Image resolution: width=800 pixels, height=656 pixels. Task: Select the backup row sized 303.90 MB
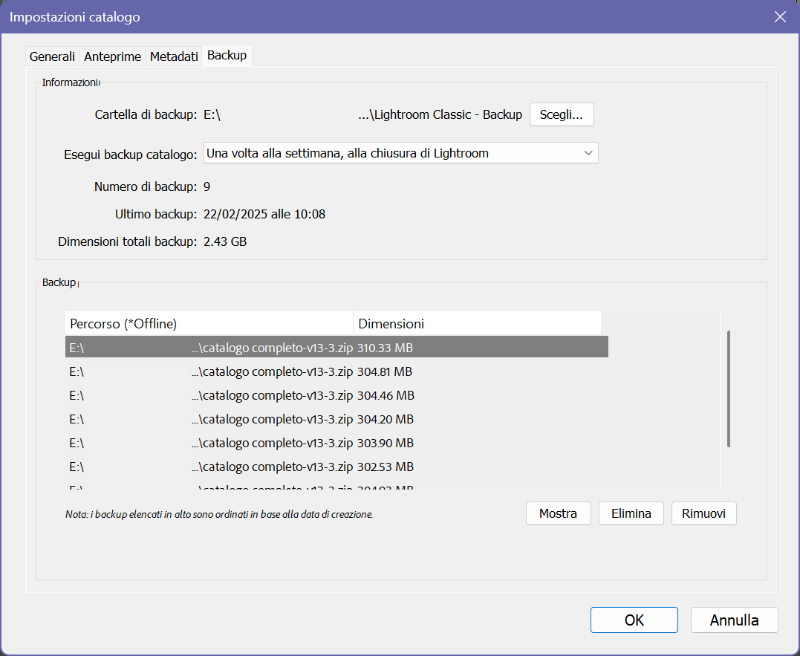point(337,443)
